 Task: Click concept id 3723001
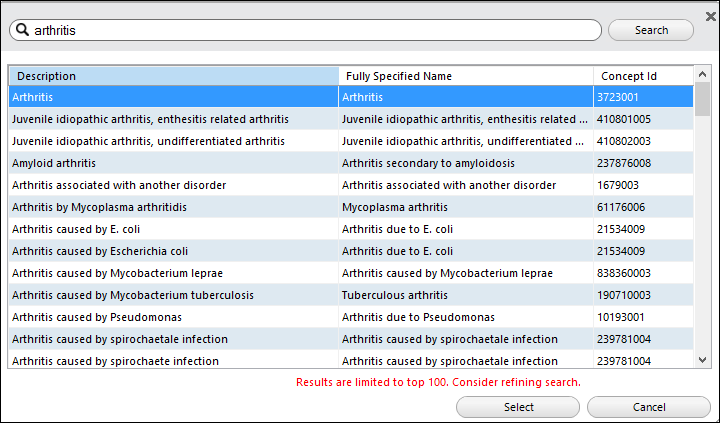click(643, 97)
